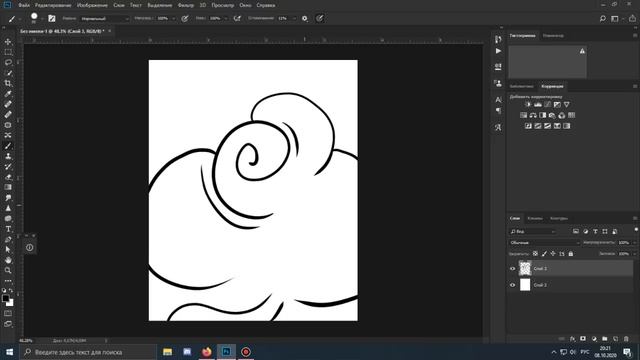
Task: Open the painting mode dropdown in options bar
Action: click(104, 19)
